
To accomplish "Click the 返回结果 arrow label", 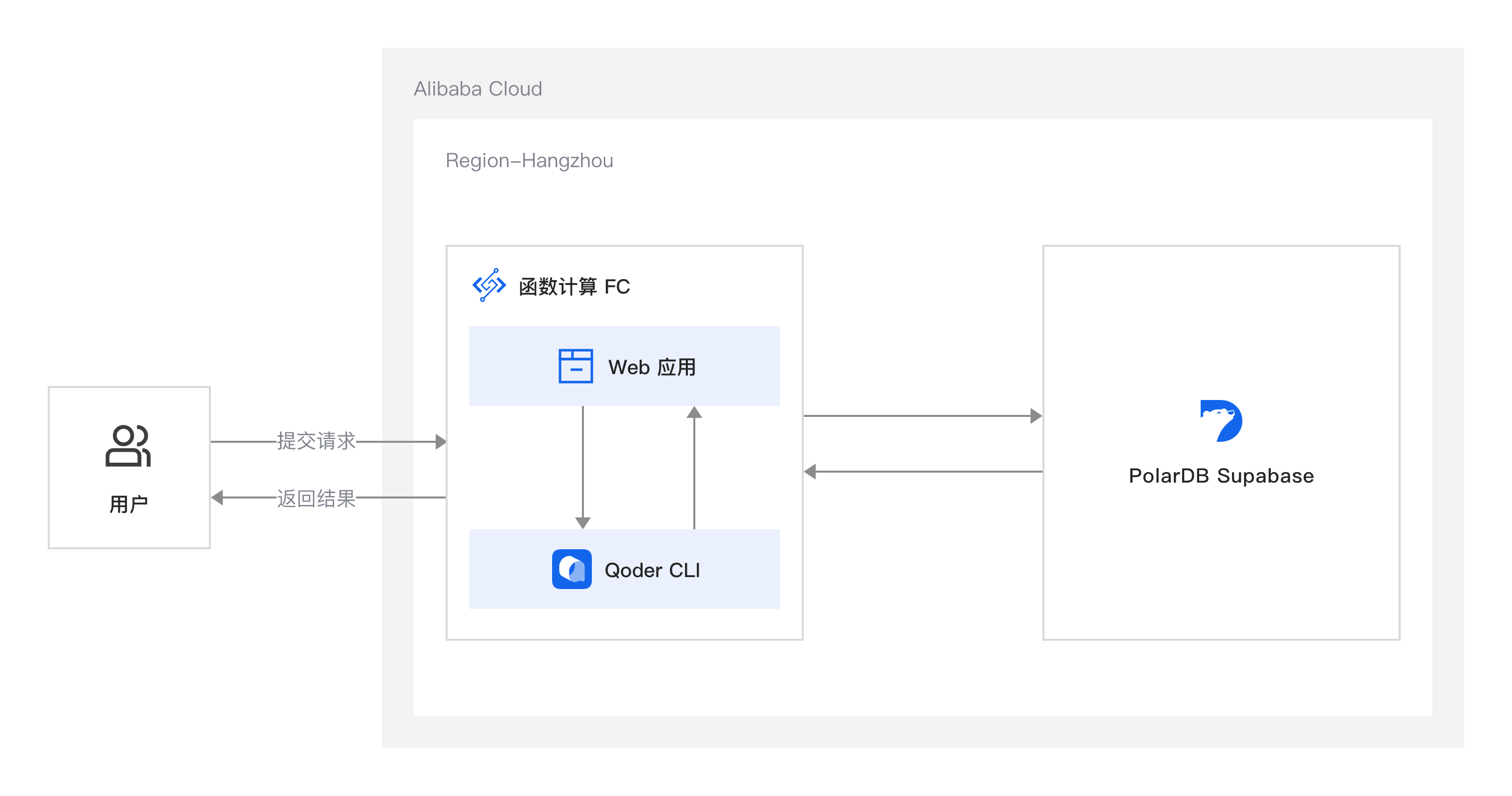I will [316, 498].
